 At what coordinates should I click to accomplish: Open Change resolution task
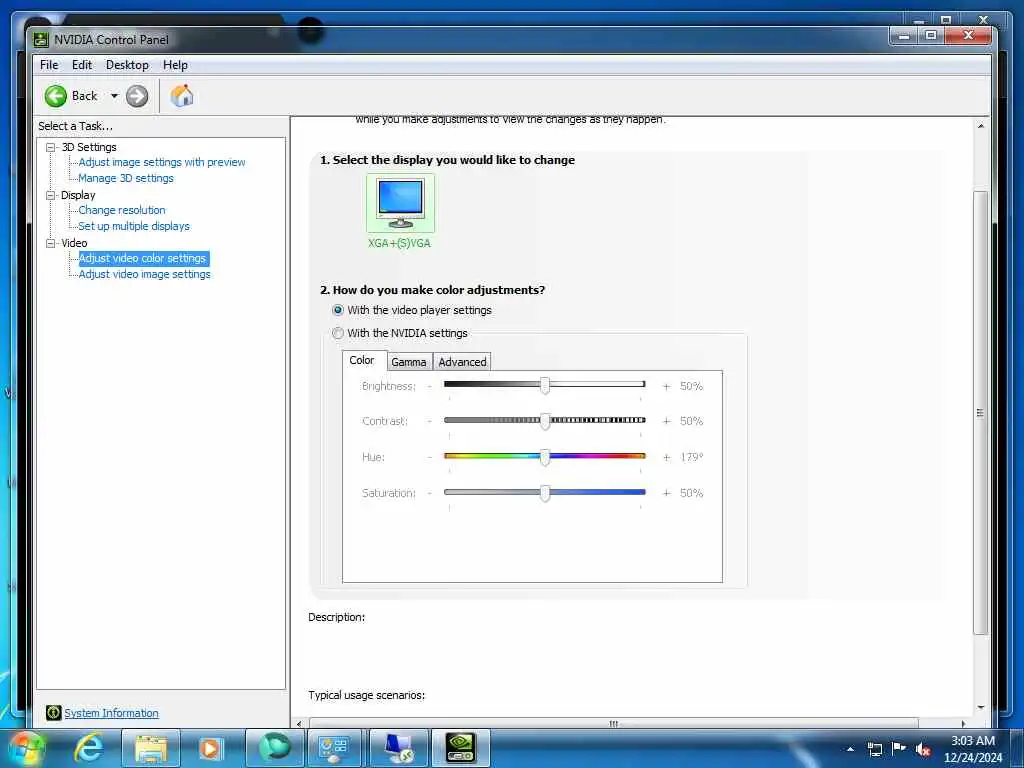point(122,210)
